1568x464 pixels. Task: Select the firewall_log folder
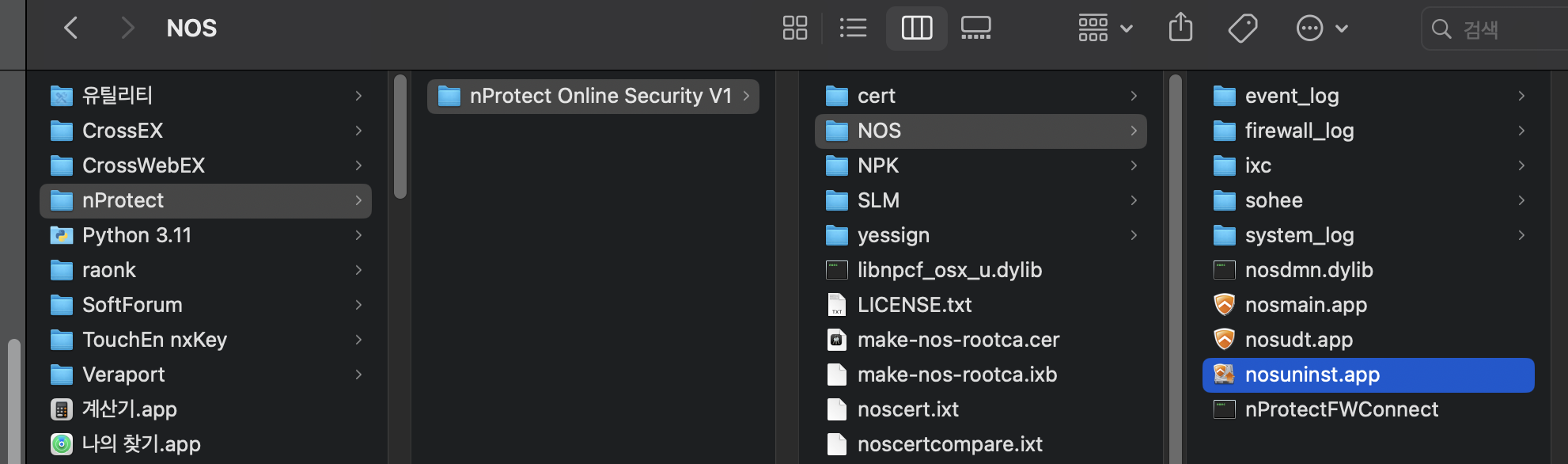click(x=1369, y=131)
